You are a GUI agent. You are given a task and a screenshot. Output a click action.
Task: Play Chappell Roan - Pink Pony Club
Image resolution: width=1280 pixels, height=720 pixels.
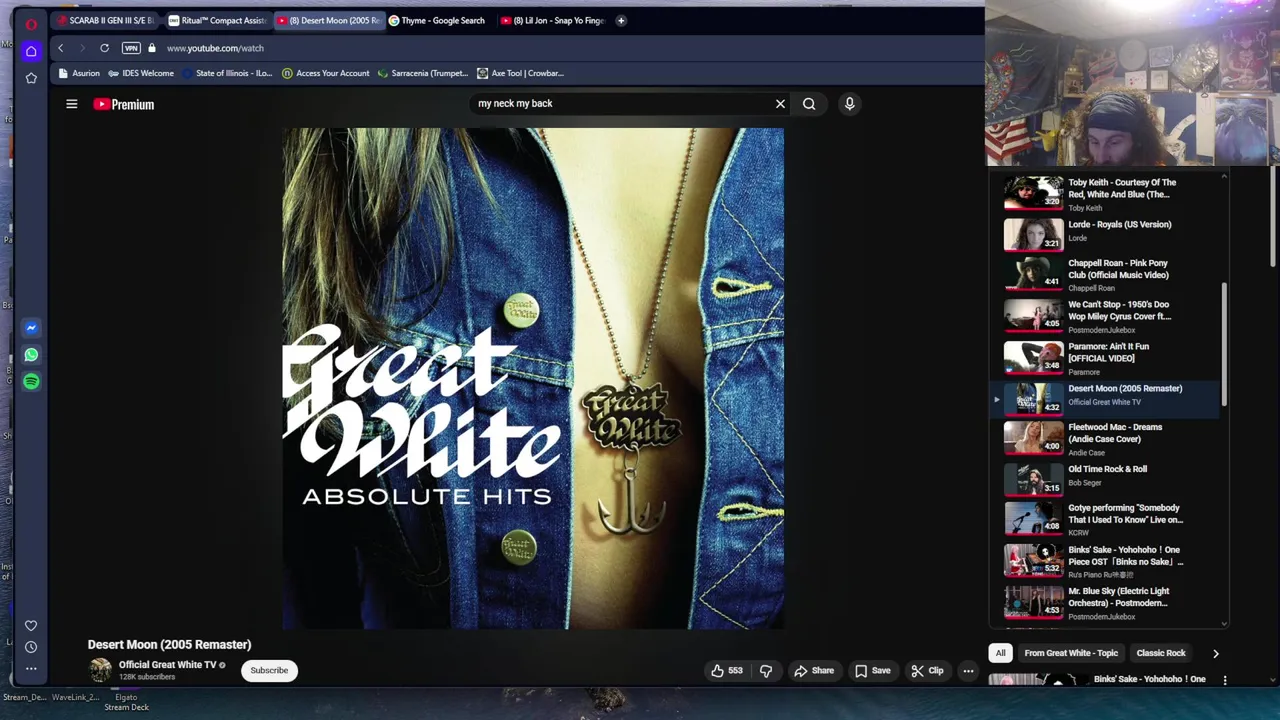(1105, 275)
